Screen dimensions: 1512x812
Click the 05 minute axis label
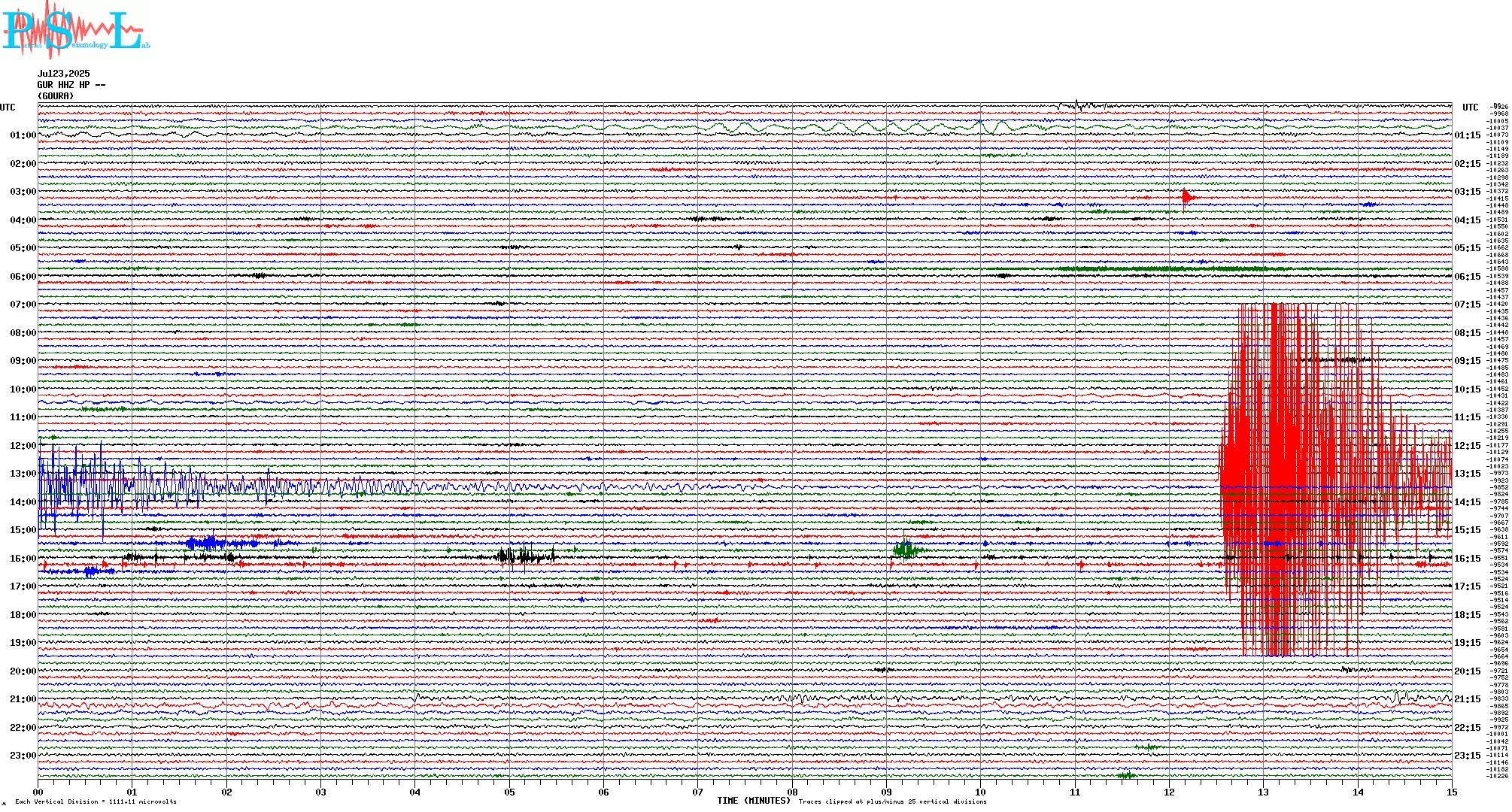(x=510, y=792)
